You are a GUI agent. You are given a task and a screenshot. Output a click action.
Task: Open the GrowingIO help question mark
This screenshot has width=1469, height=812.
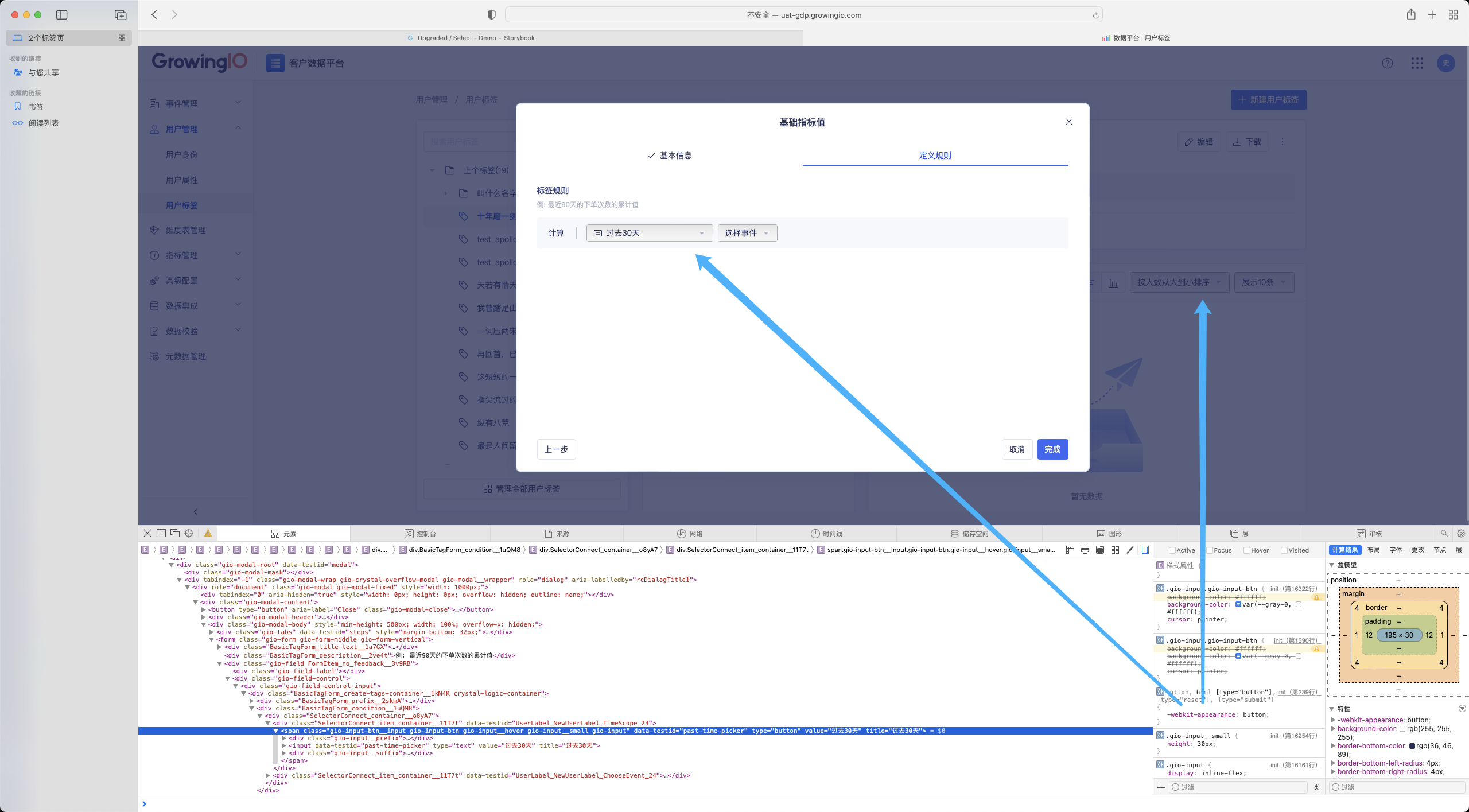click(1387, 64)
